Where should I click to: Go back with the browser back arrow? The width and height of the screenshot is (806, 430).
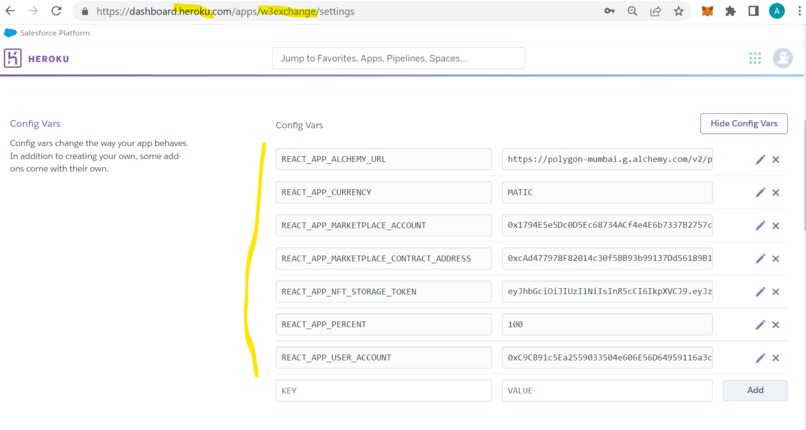click(x=10, y=11)
